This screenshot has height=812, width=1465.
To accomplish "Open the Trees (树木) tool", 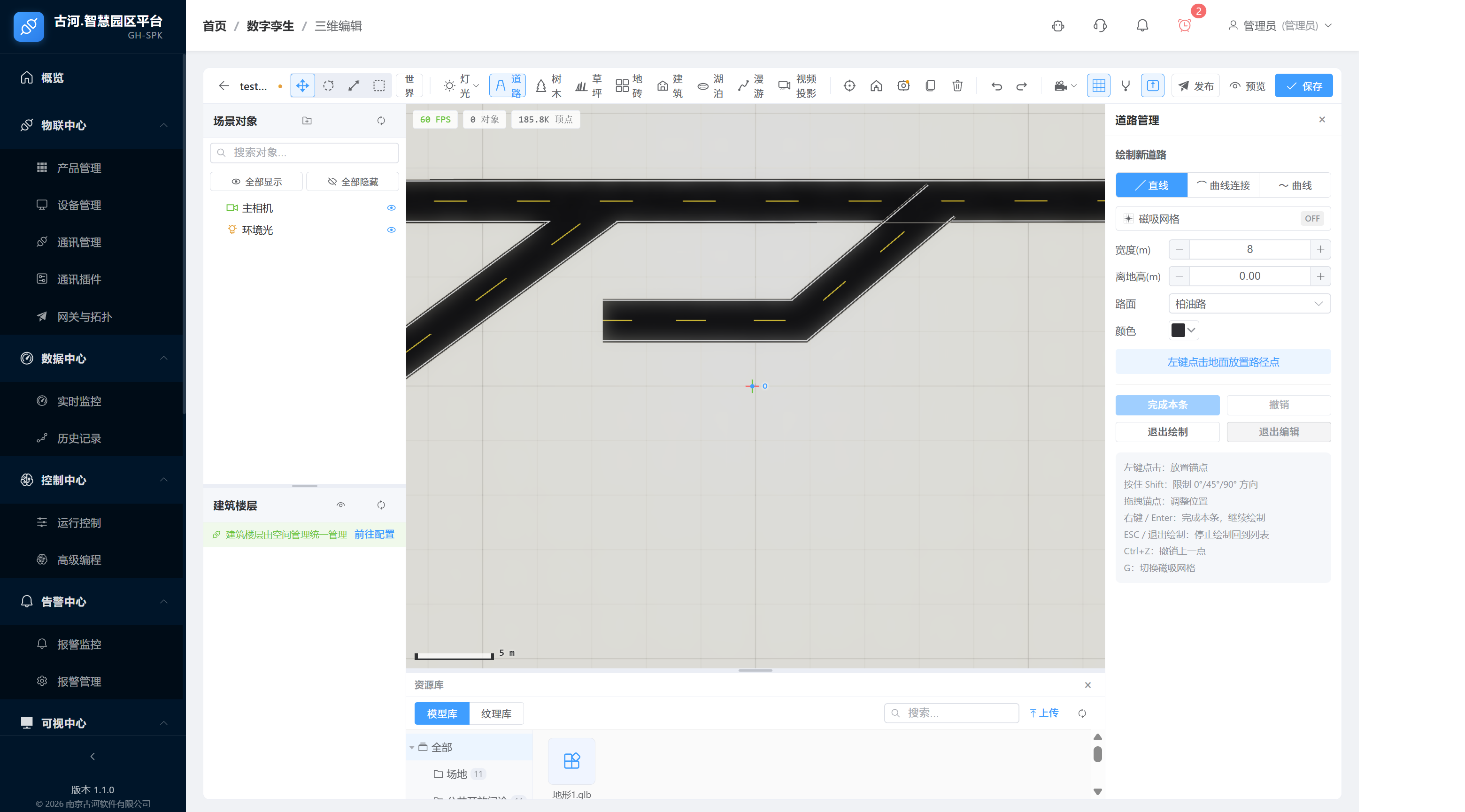I will coord(549,86).
